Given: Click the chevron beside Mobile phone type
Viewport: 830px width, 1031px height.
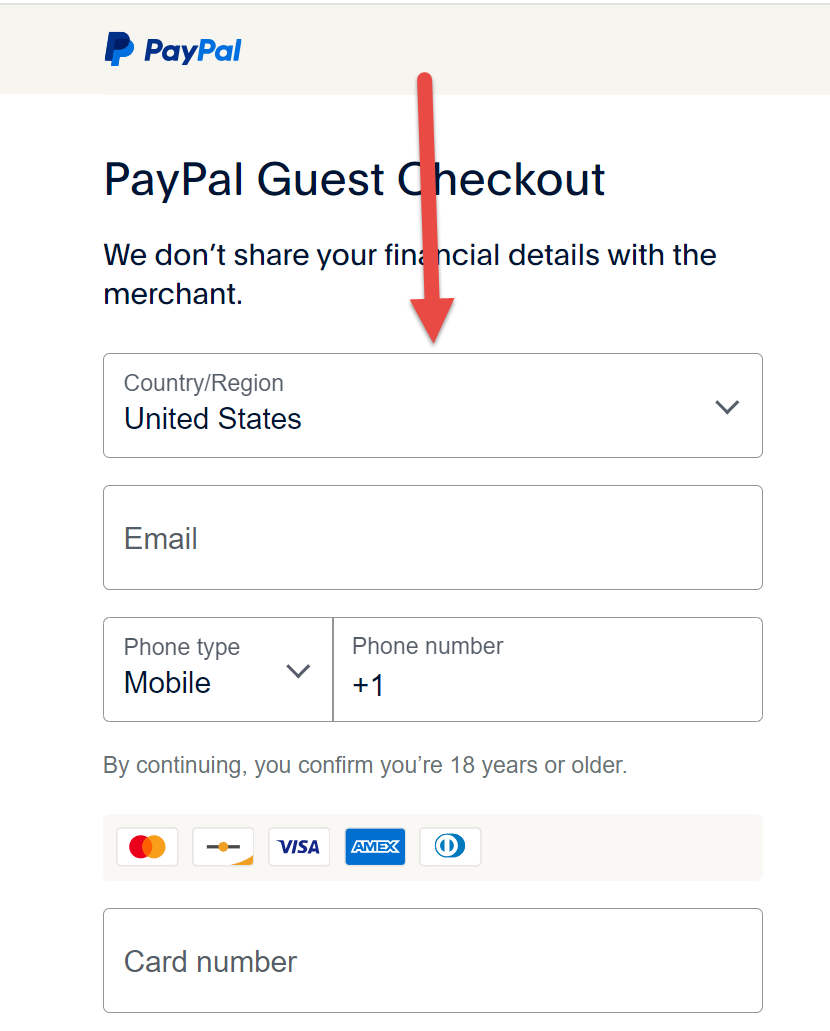Looking at the screenshot, I should [298, 671].
